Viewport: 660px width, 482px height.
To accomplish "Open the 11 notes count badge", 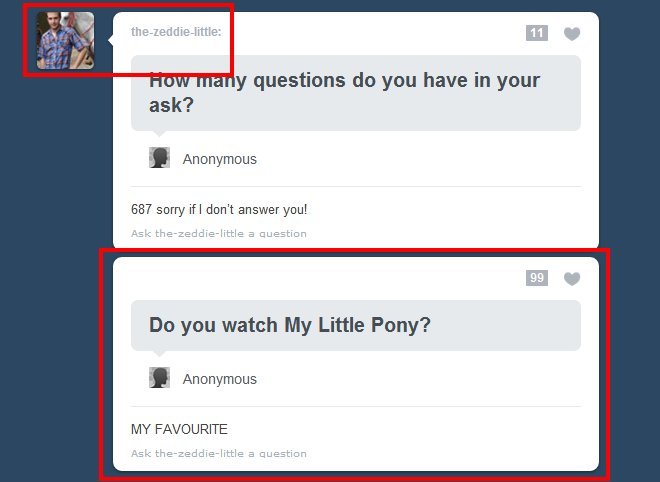I will coord(537,33).
